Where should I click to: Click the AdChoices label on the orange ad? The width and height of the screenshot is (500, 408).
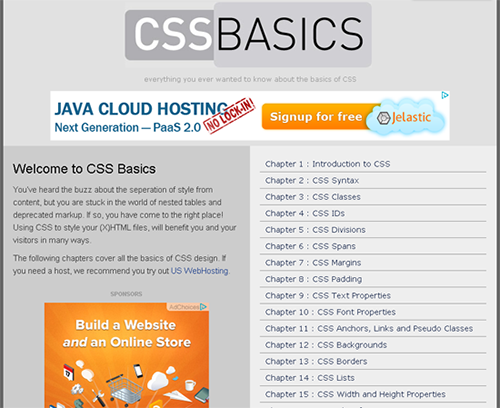(x=188, y=307)
